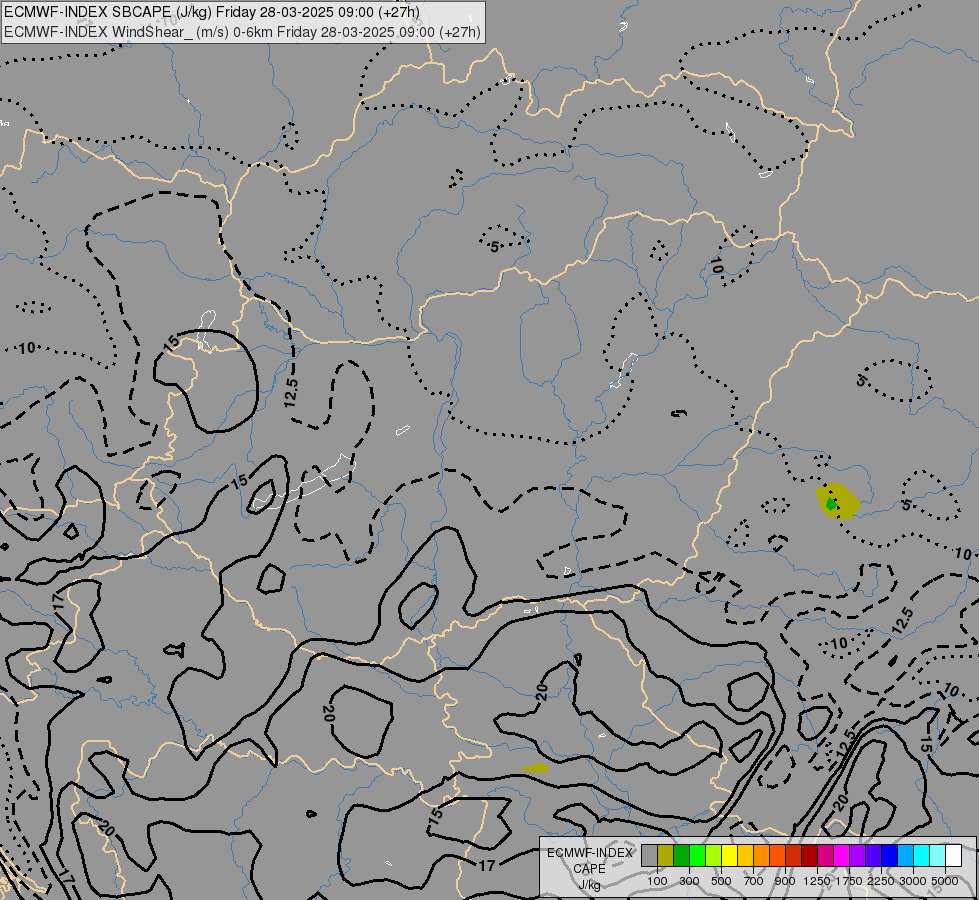Click the '1250' legend scale label
Viewport: 979px width, 900px height.
pyautogui.click(x=817, y=881)
